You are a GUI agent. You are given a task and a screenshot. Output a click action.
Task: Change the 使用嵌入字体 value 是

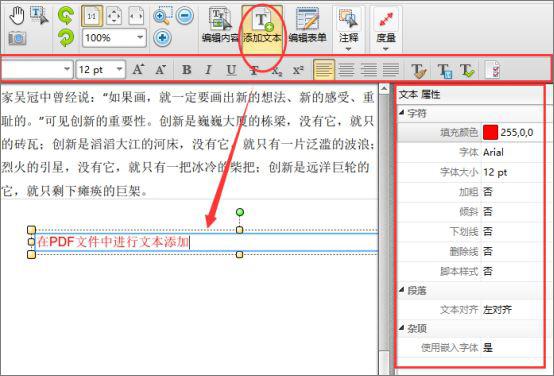pos(488,348)
